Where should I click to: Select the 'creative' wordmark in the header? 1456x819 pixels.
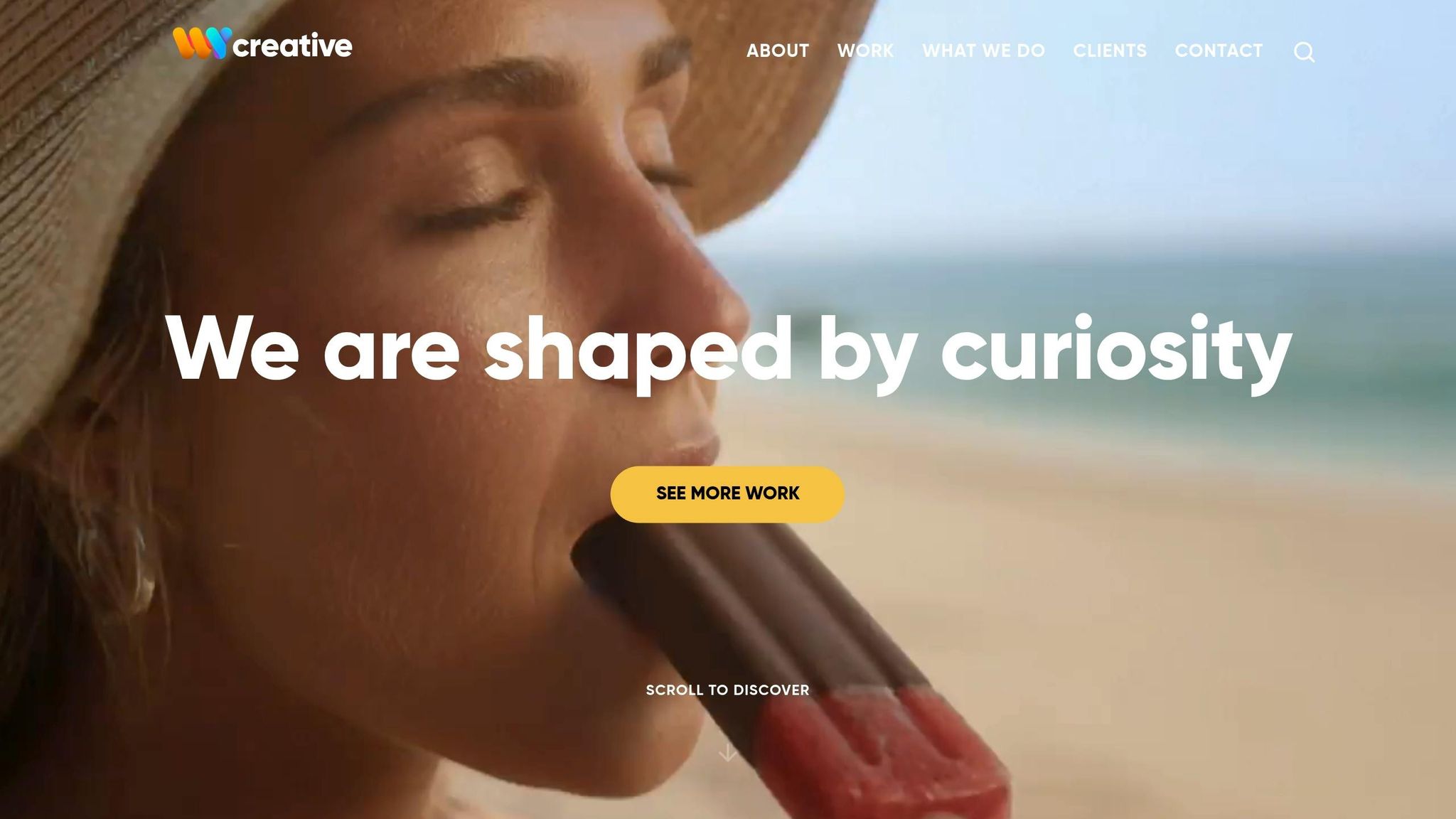point(292,46)
